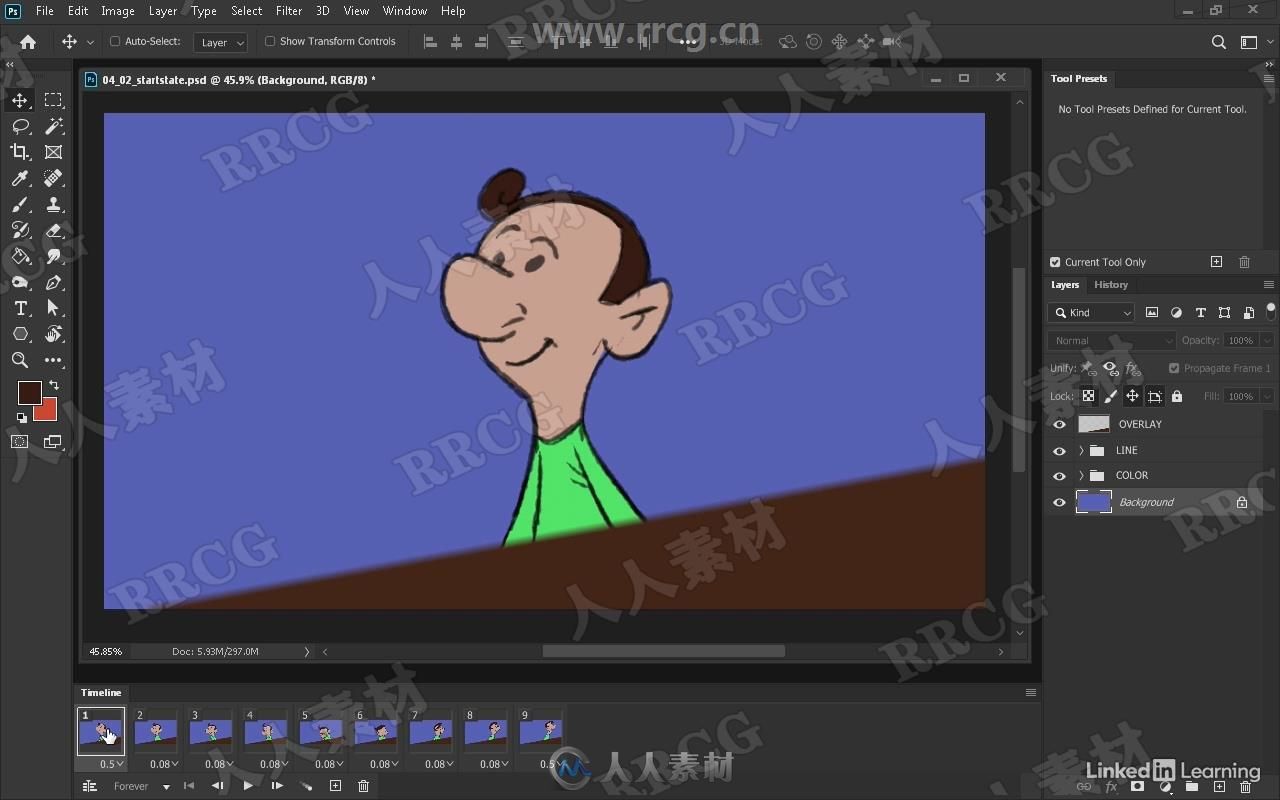
Task: Open the Edit Toolbar ellipsis
Action: (54, 360)
